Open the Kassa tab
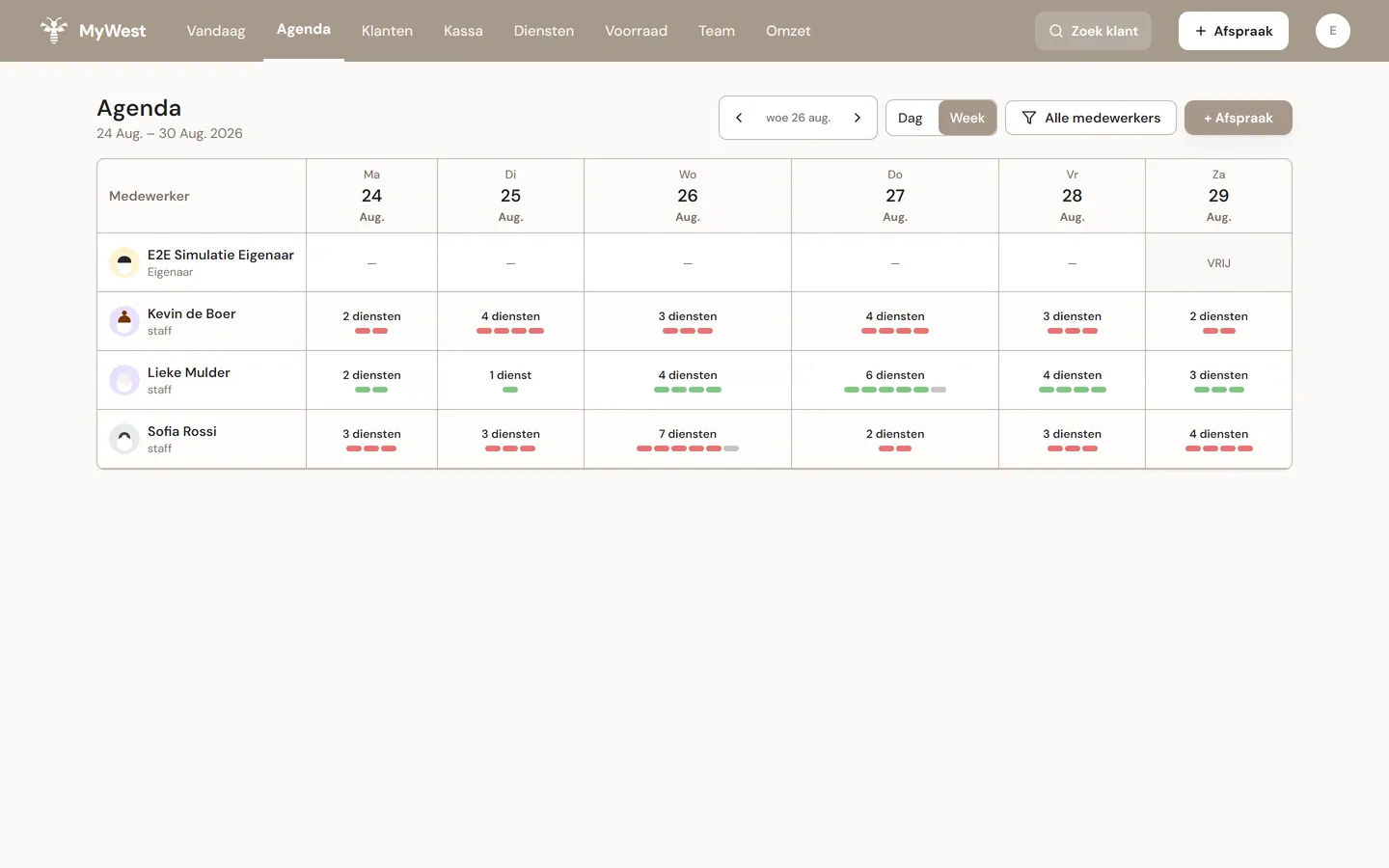The width and height of the screenshot is (1389, 868). 463,31
